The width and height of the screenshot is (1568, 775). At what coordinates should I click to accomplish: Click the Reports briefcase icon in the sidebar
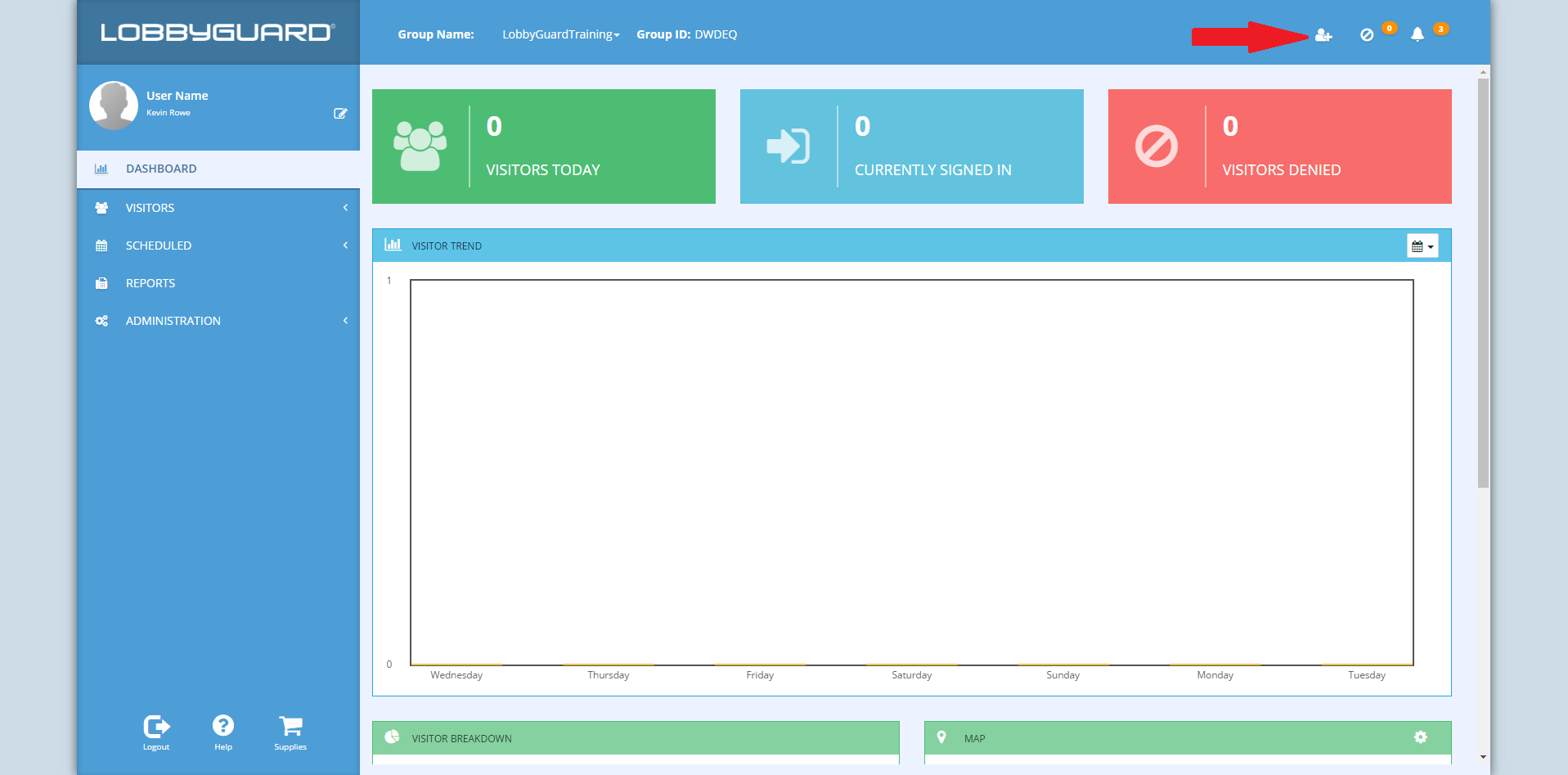click(x=101, y=282)
